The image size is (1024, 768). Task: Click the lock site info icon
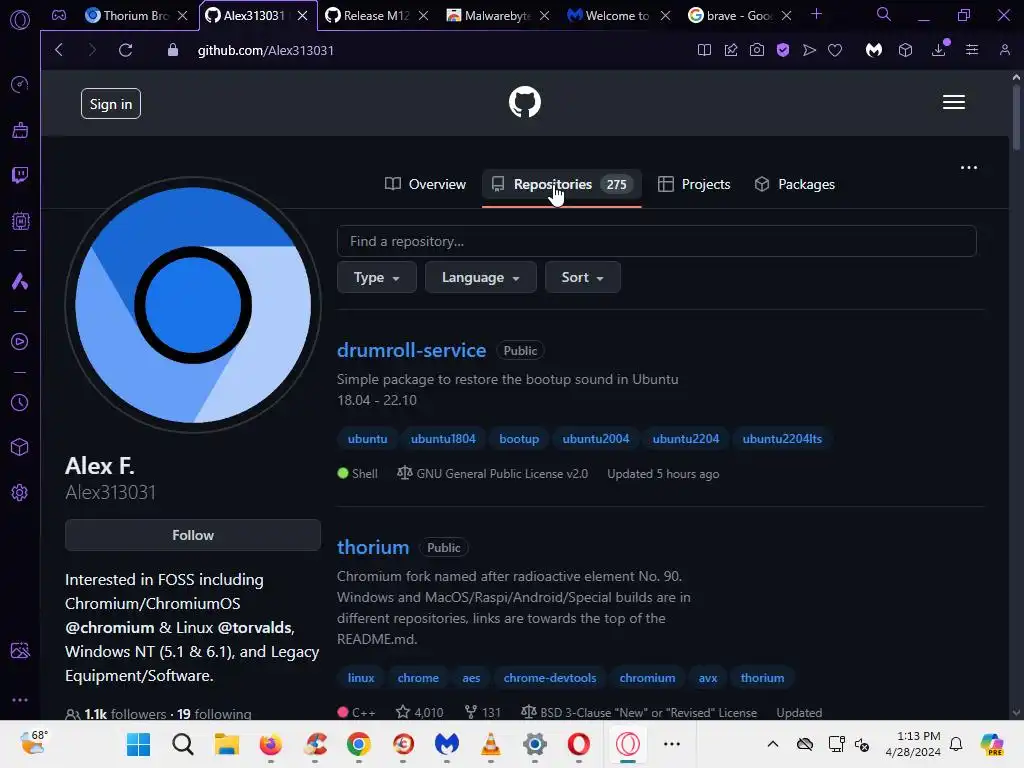click(x=172, y=50)
